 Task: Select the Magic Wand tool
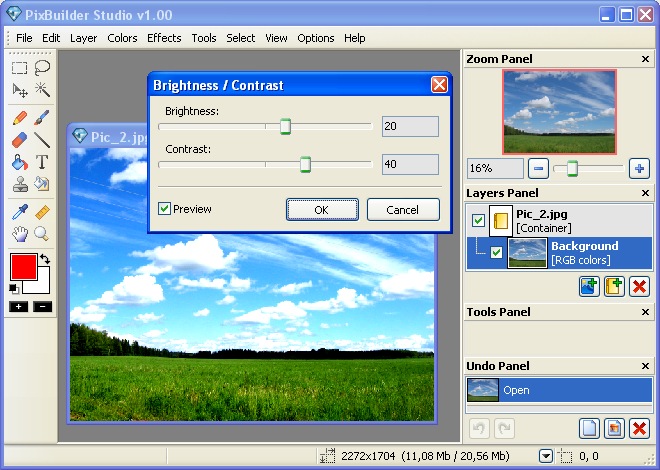[x=42, y=90]
